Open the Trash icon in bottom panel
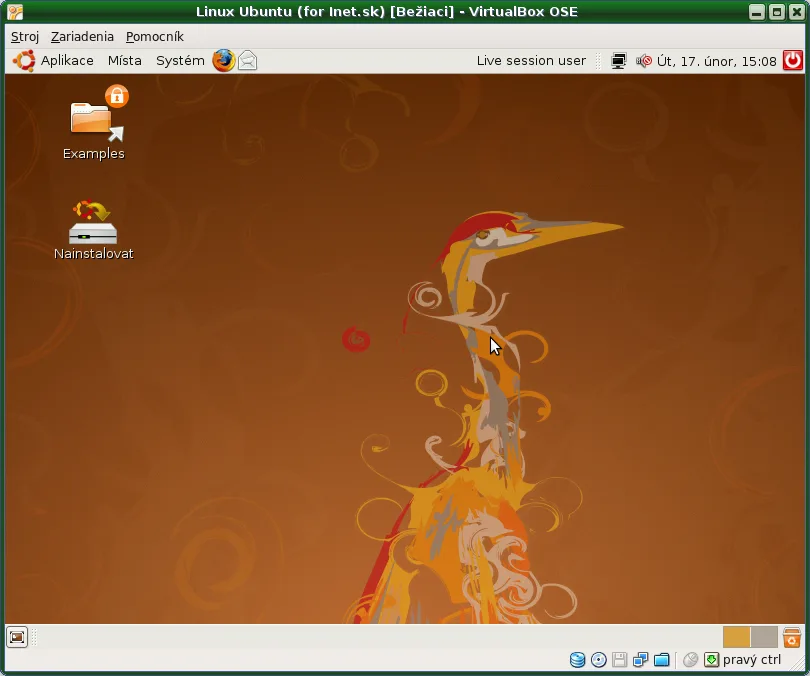Image resolution: width=810 pixels, height=676 pixels. pyautogui.click(x=791, y=637)
